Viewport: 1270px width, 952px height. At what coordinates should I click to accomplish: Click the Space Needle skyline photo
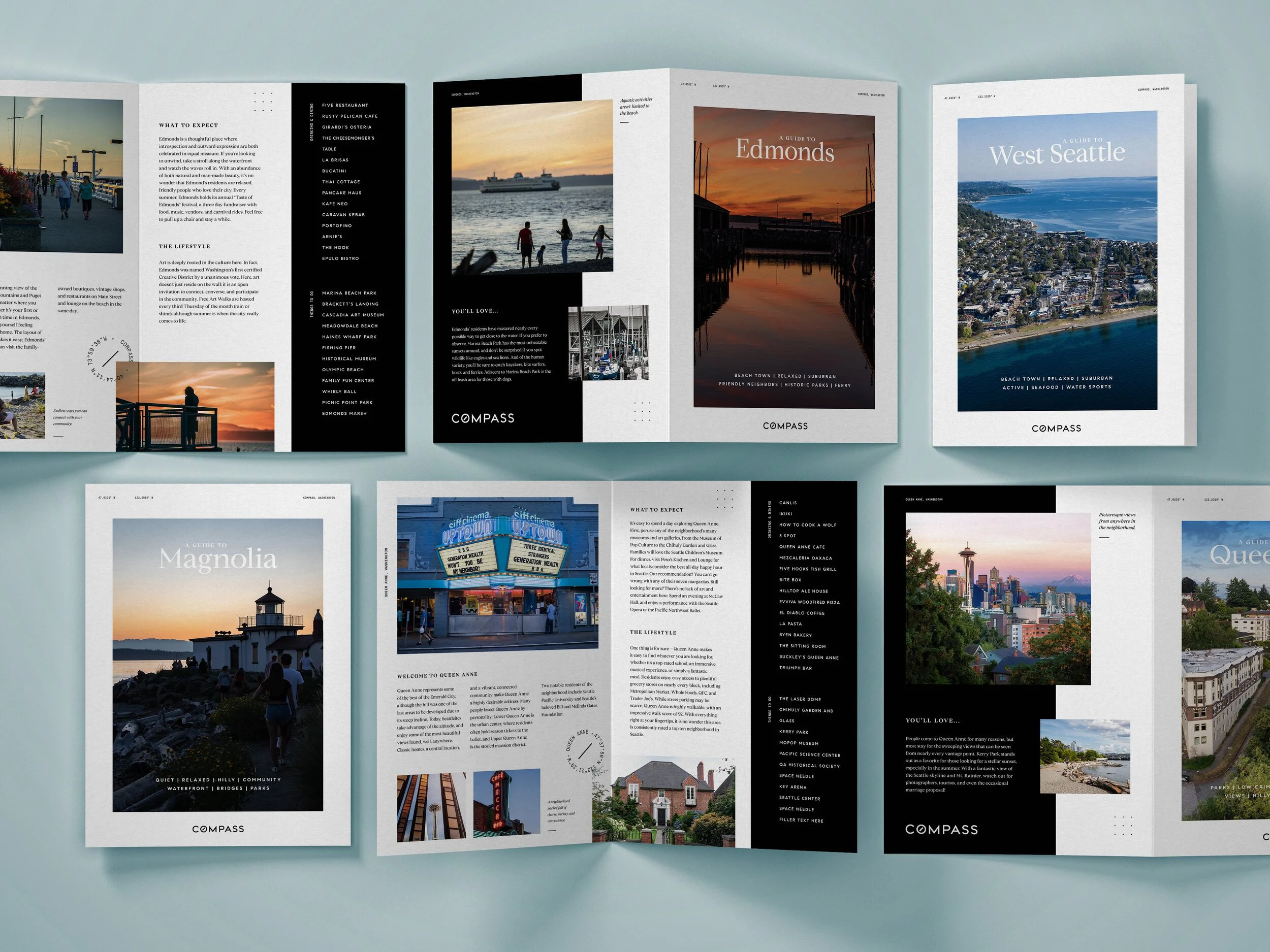coord(997,599)
